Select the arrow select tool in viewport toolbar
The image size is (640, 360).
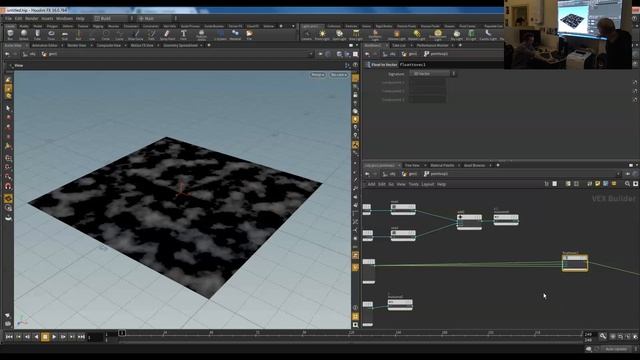point(8,108)
